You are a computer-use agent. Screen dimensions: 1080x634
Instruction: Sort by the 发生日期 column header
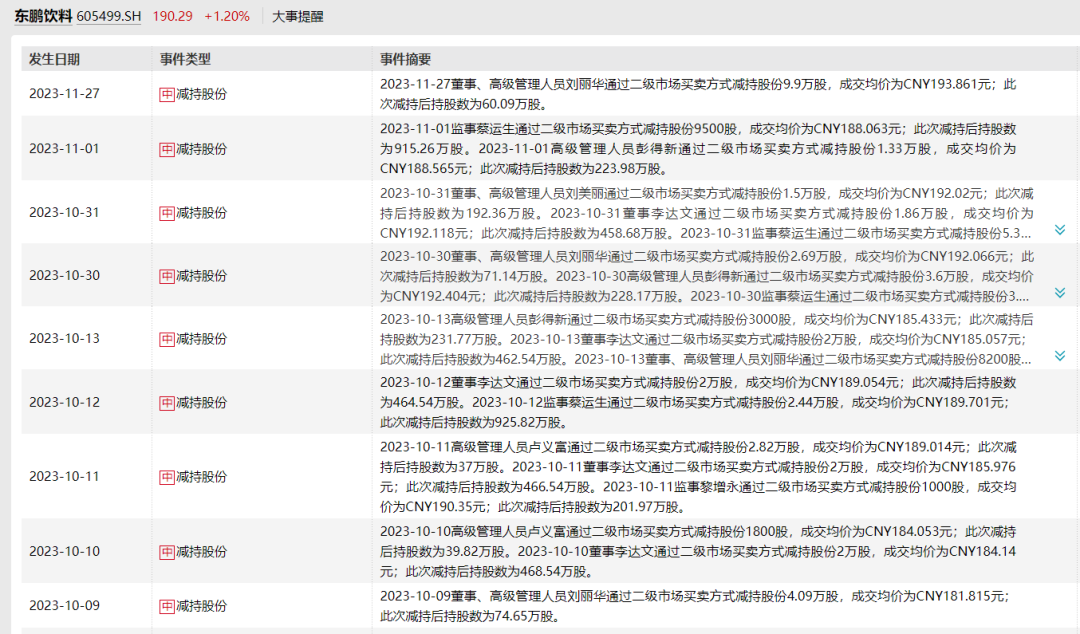click(54, 59)
